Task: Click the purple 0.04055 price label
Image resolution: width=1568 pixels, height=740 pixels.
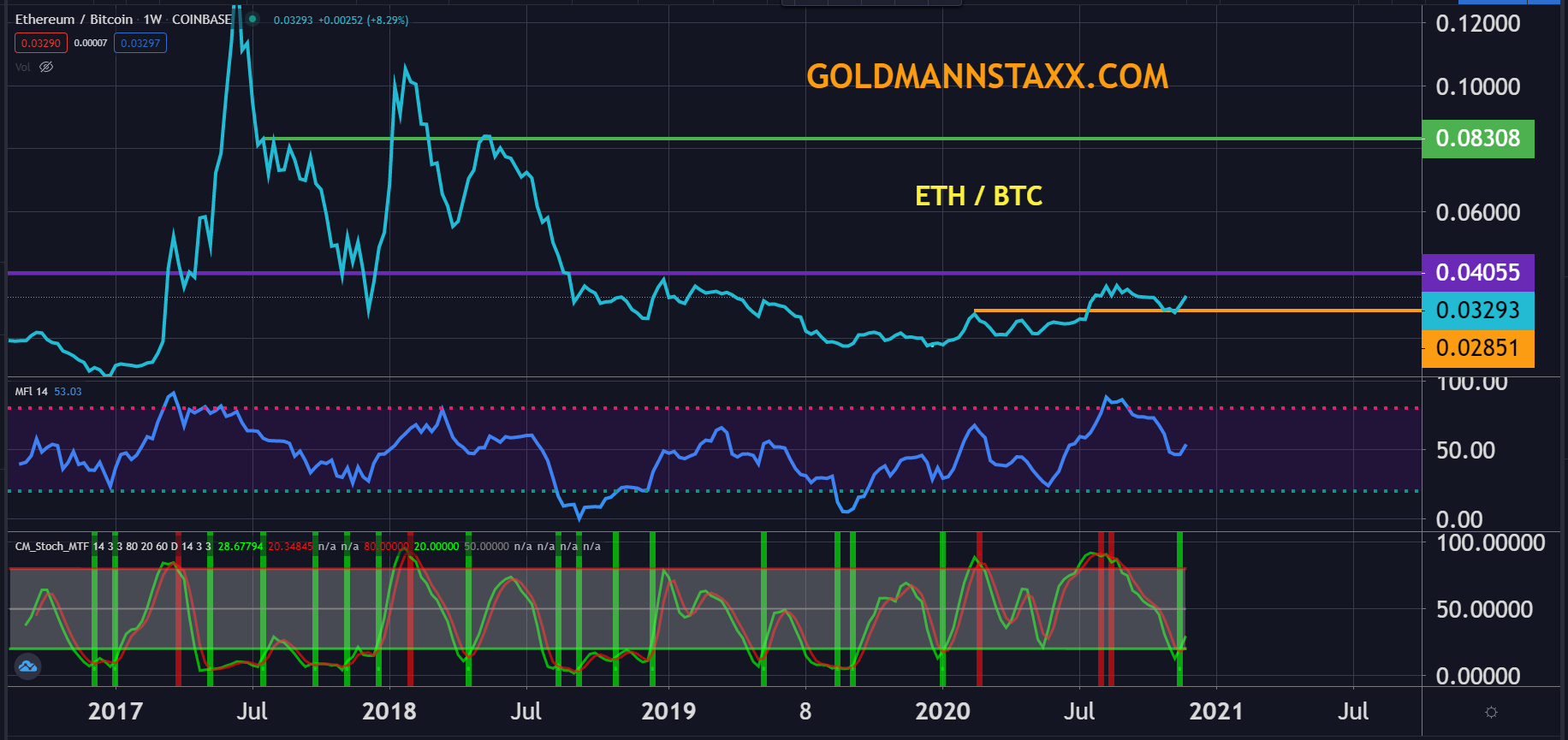Action: [1477, 273]
